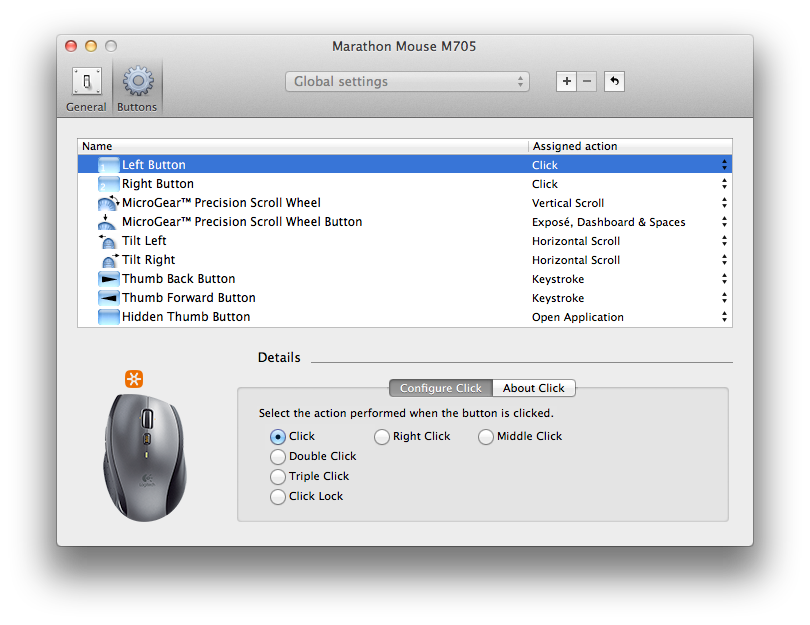Click the Assigned action column header
810x625 pixels.
(630, 146)
